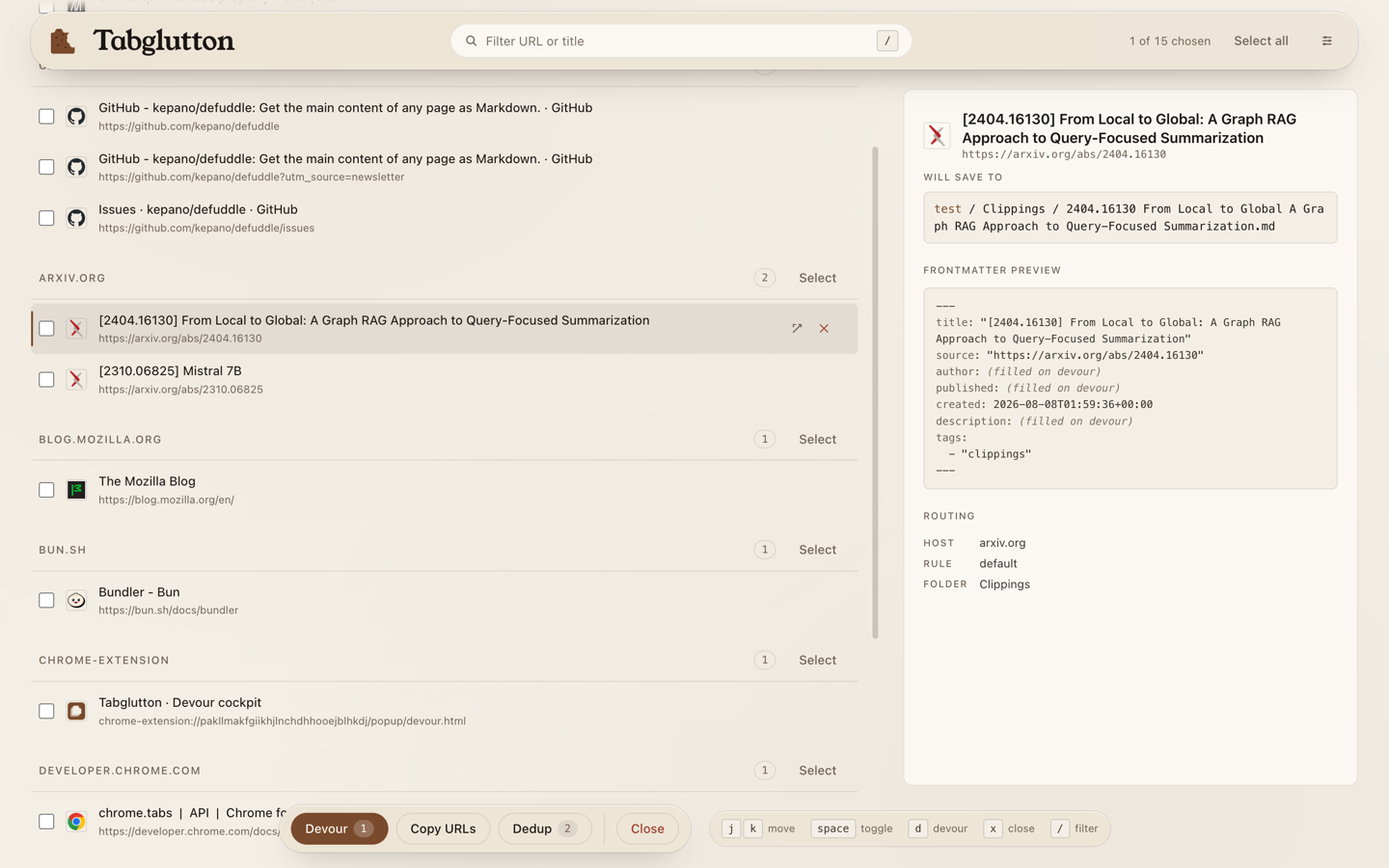Select the BUN.SH group

[x=817, y=550]
